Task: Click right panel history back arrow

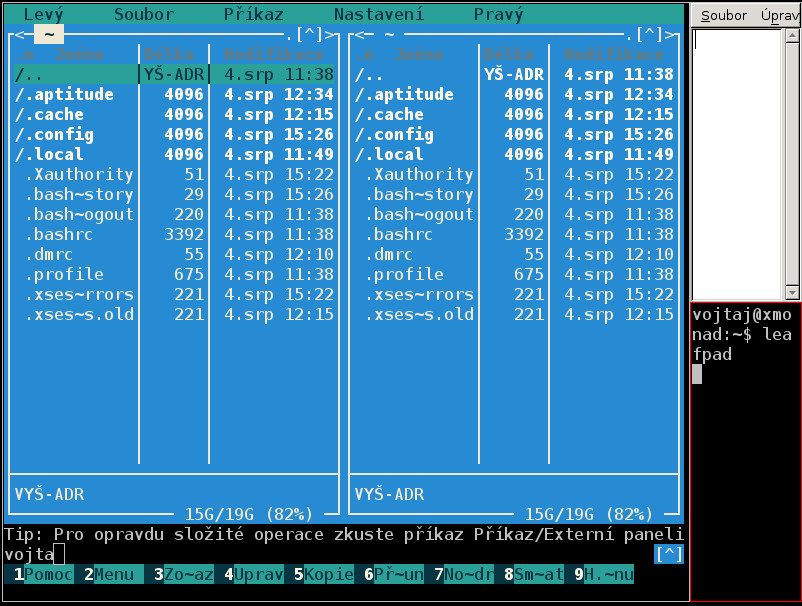Action: (360, 35)
